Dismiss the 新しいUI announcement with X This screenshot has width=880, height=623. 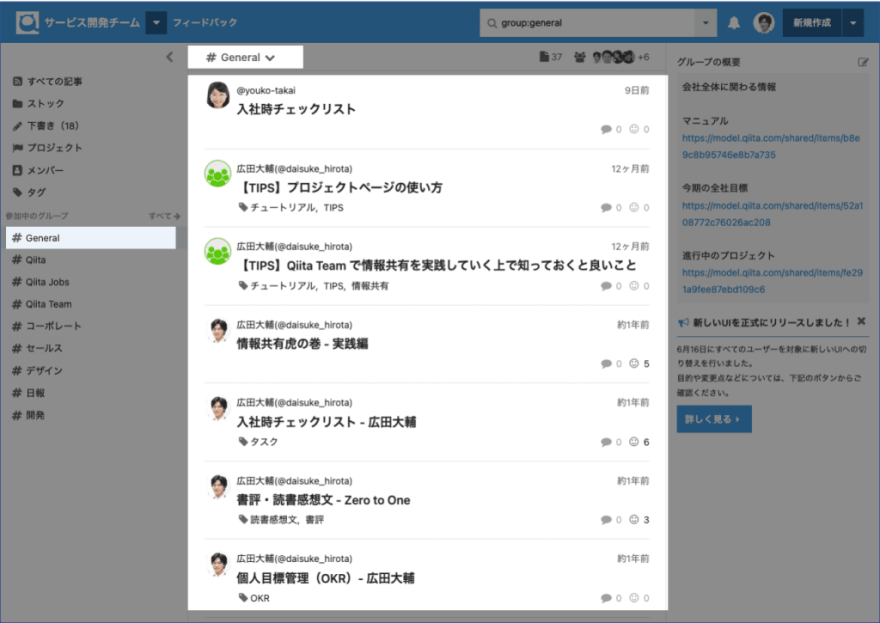click(861, 322)
